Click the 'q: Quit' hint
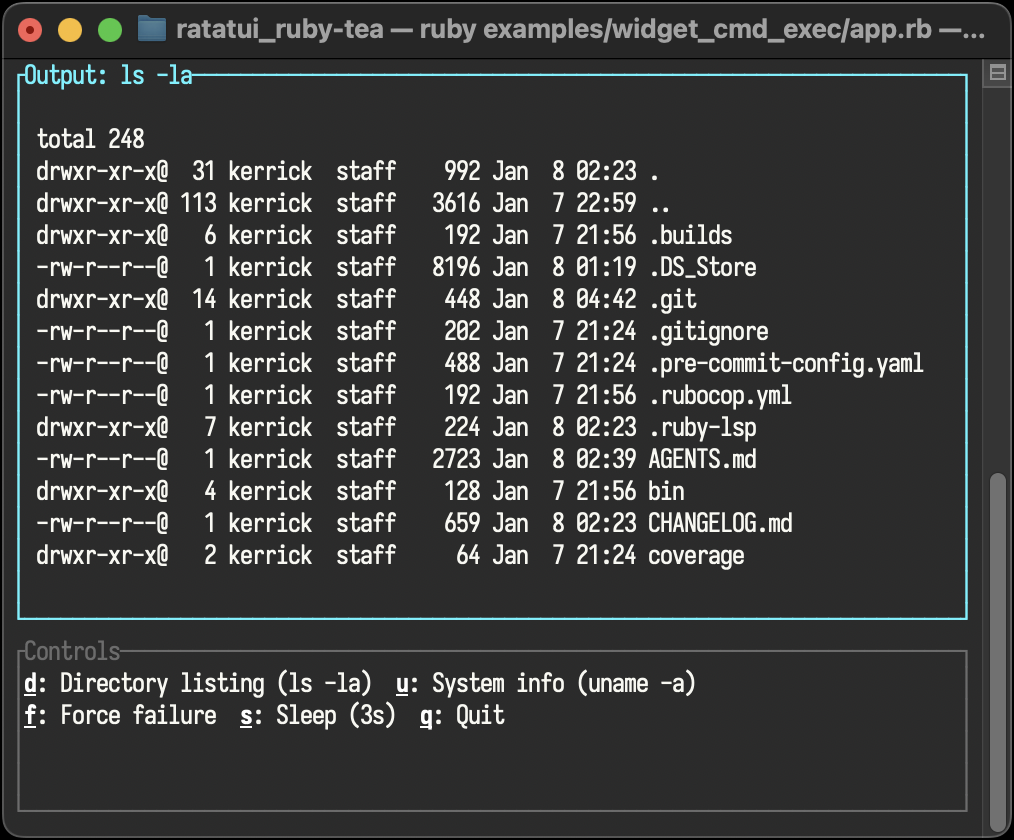Screen dimensions: 1014x840 click(462, 716)
